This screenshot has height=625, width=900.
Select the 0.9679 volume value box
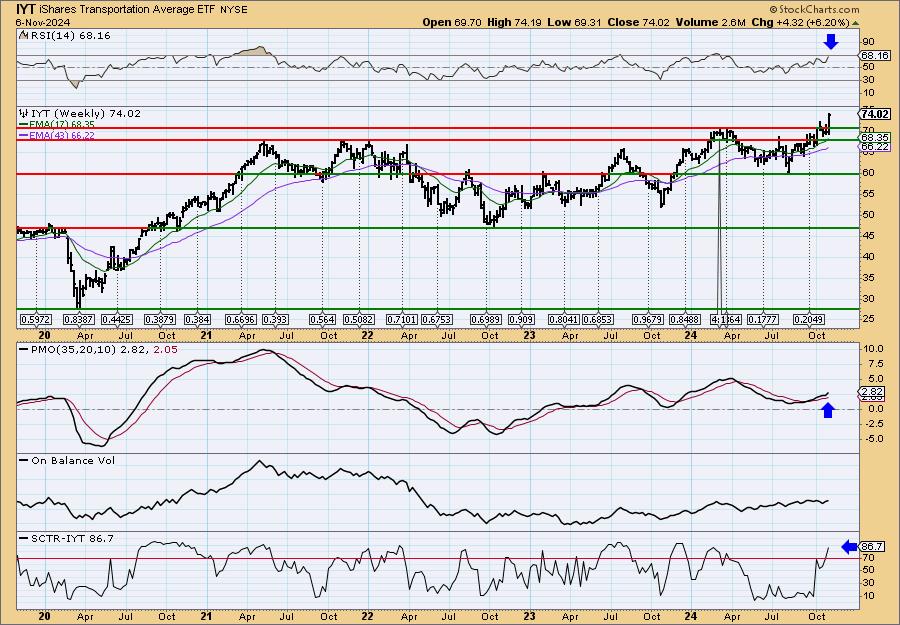pyautogui.click(x=648, y=319)
